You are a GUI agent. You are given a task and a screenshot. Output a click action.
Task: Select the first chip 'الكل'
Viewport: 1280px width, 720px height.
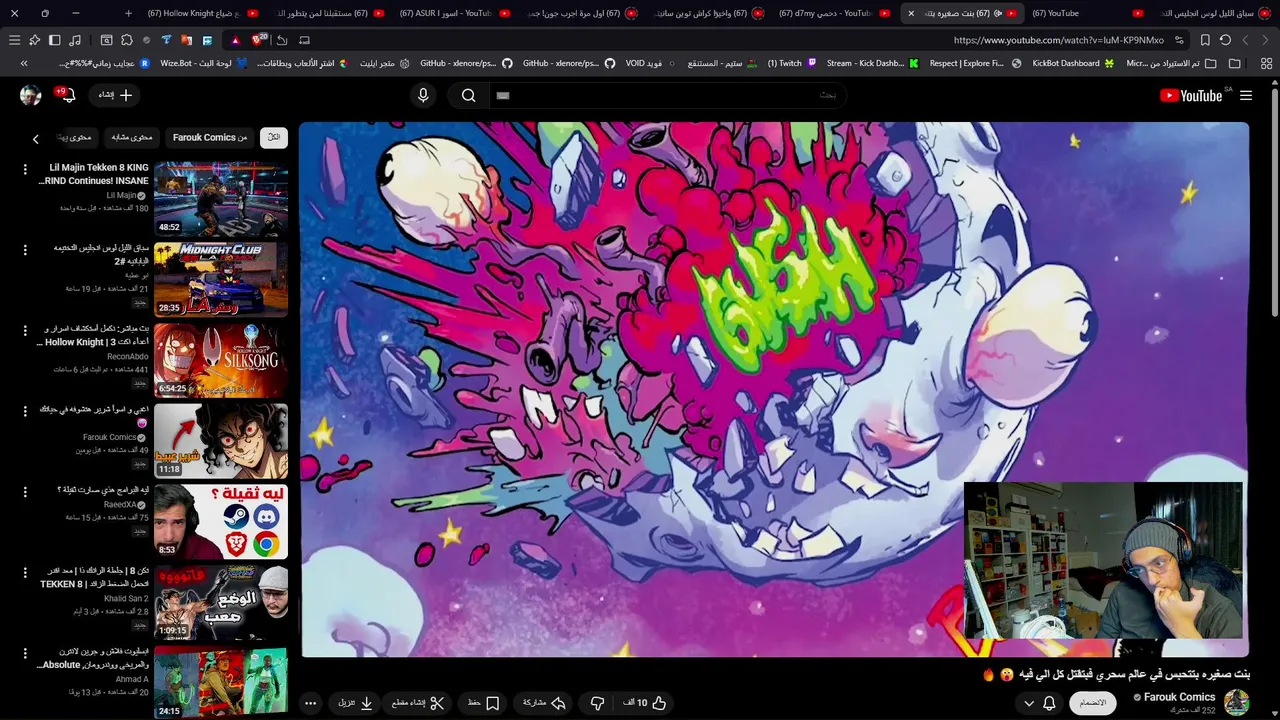pyautogui.click(x=274, y=137)
